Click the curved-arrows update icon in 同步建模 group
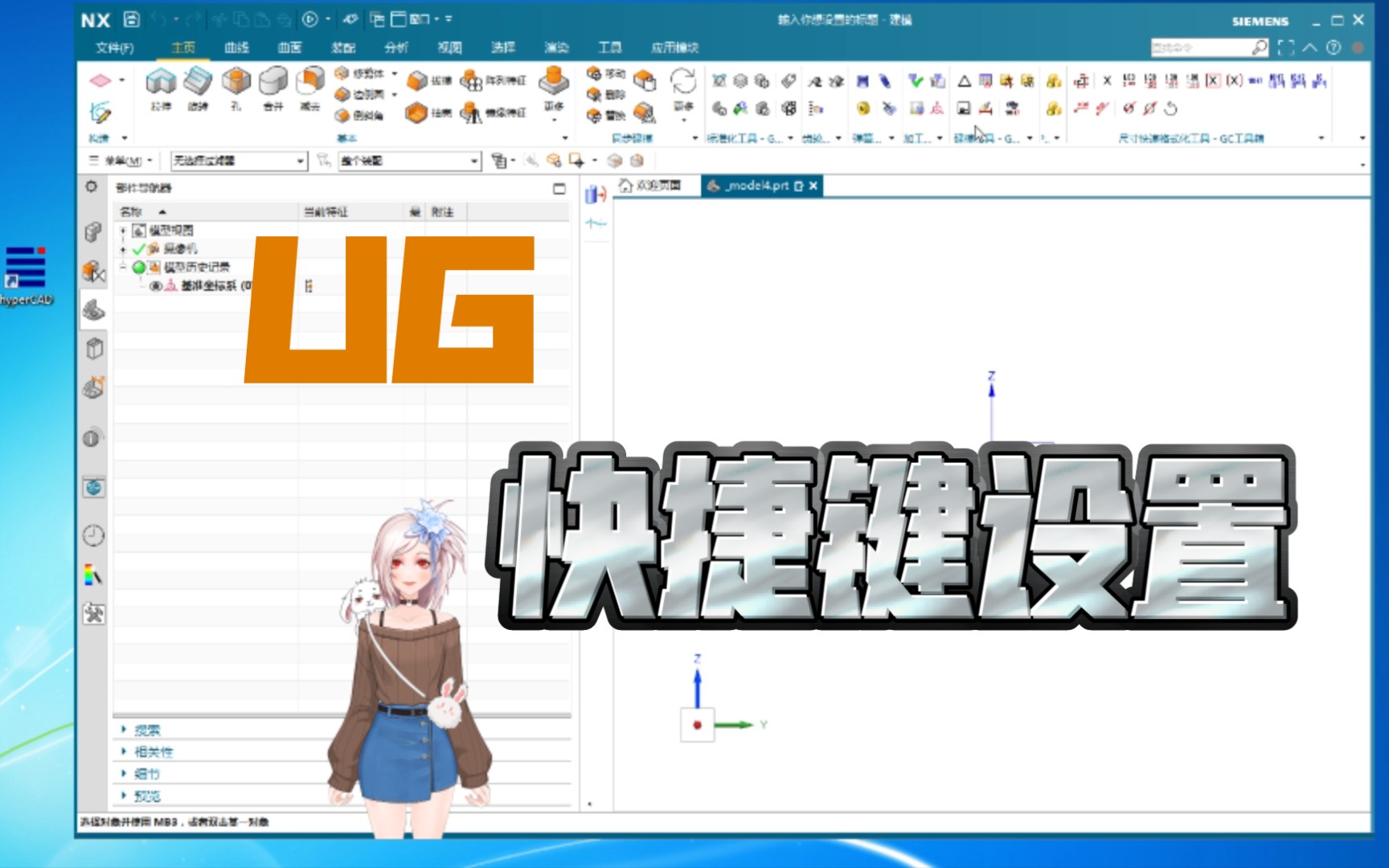 click(683, 81)
